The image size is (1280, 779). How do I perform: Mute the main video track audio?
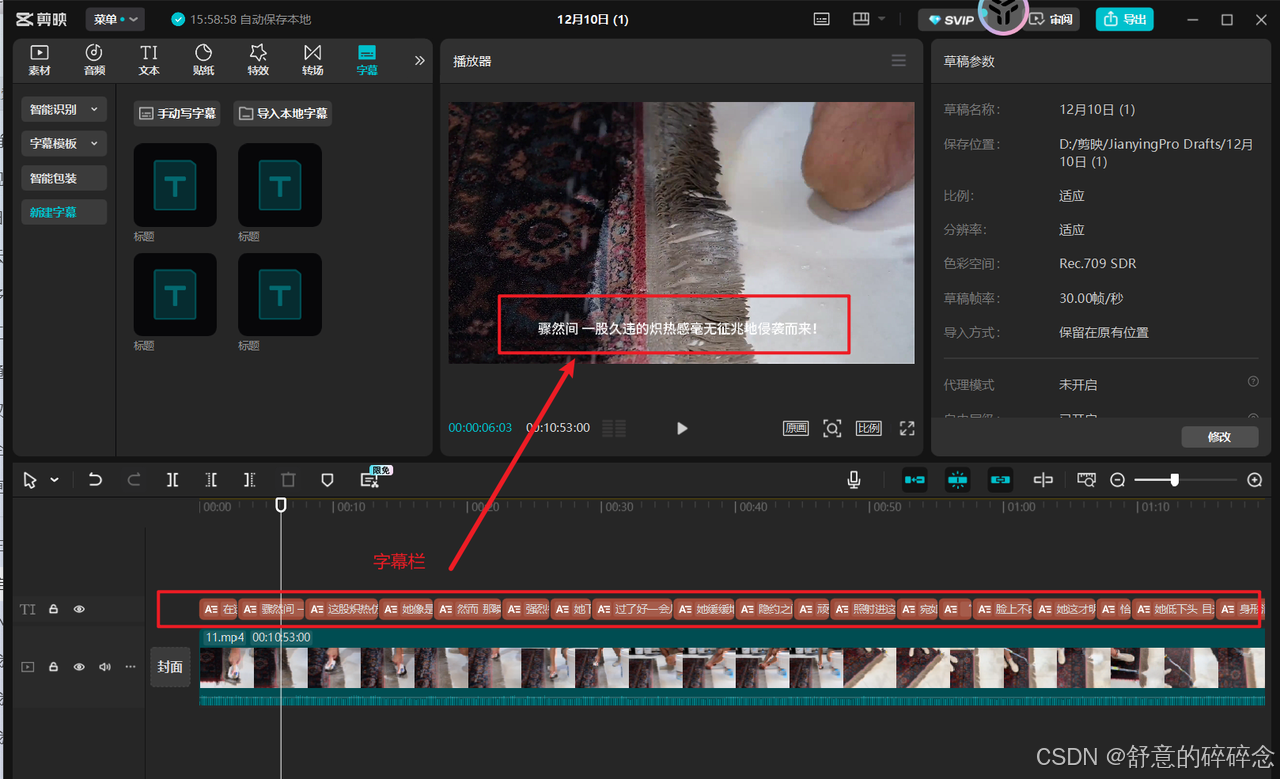click(104, 666)
